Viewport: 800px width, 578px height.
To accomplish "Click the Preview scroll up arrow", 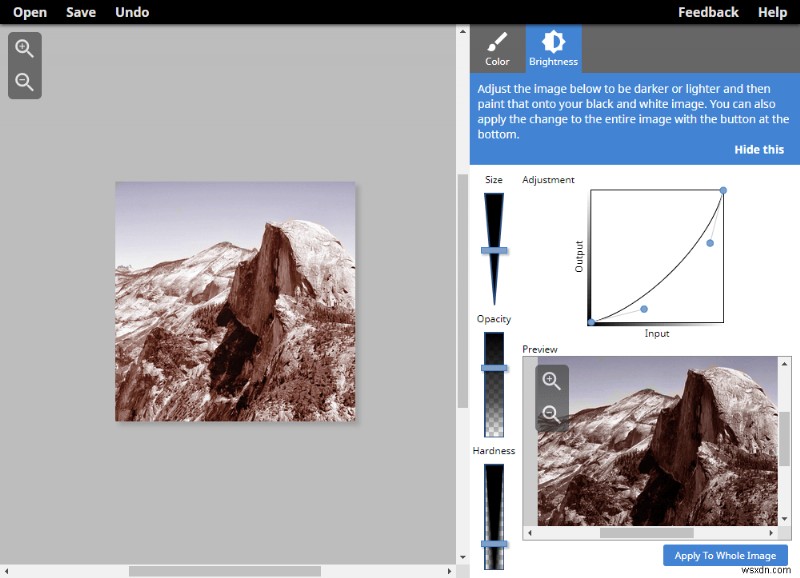I will pos(784,363).
